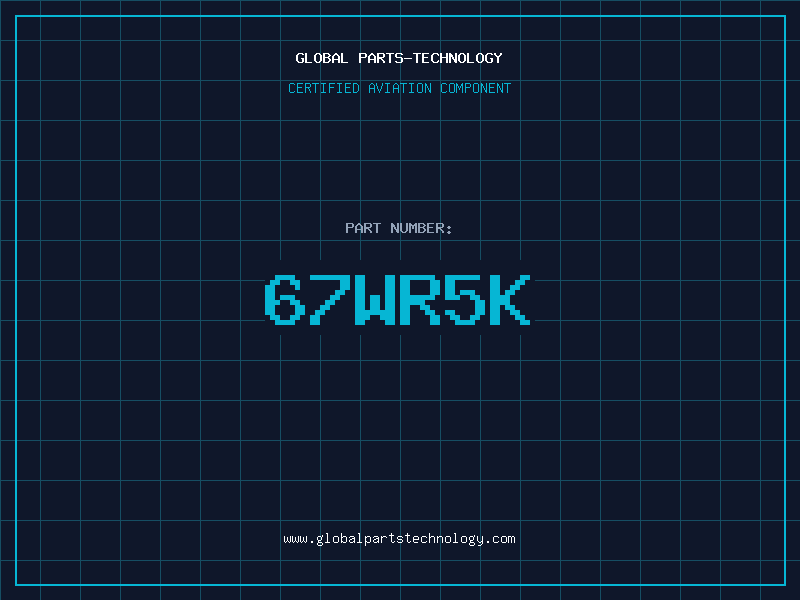This screenshot has width=800, height=600.
Task: Click the word "PART" in the label
Action: 363,228
